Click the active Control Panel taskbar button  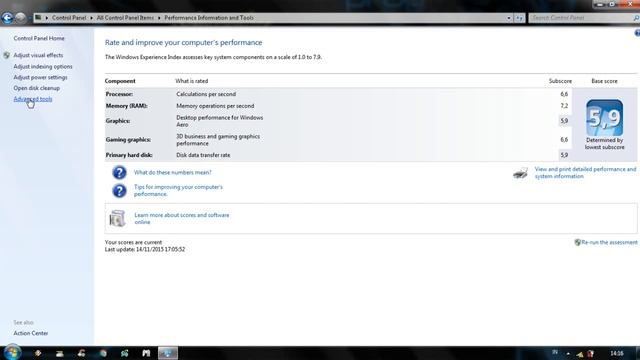pyautogui.click(x=168, y=353)
